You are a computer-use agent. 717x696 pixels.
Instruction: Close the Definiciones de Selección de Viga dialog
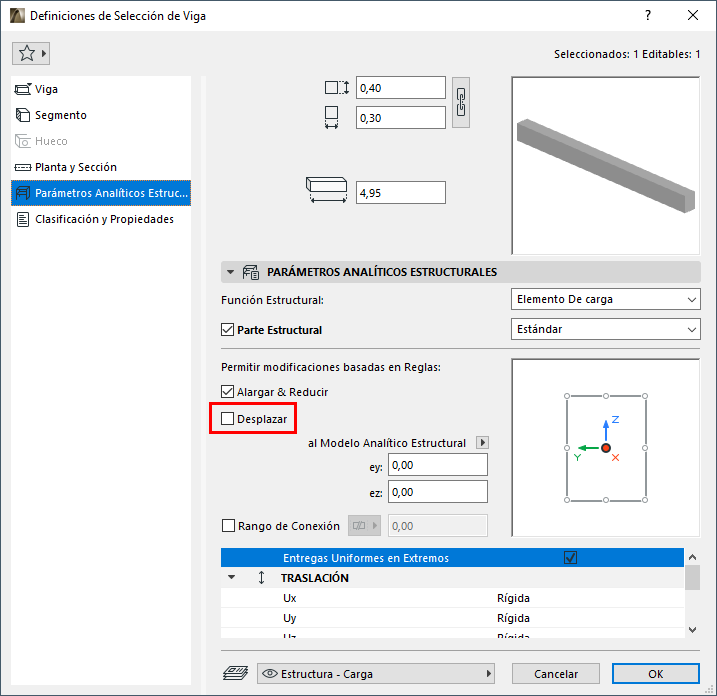point(693,16)
